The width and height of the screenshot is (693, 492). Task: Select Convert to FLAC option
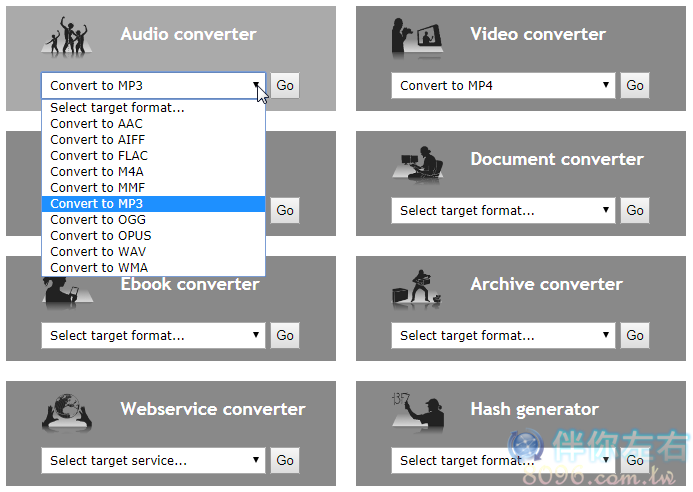coord(153,156)
